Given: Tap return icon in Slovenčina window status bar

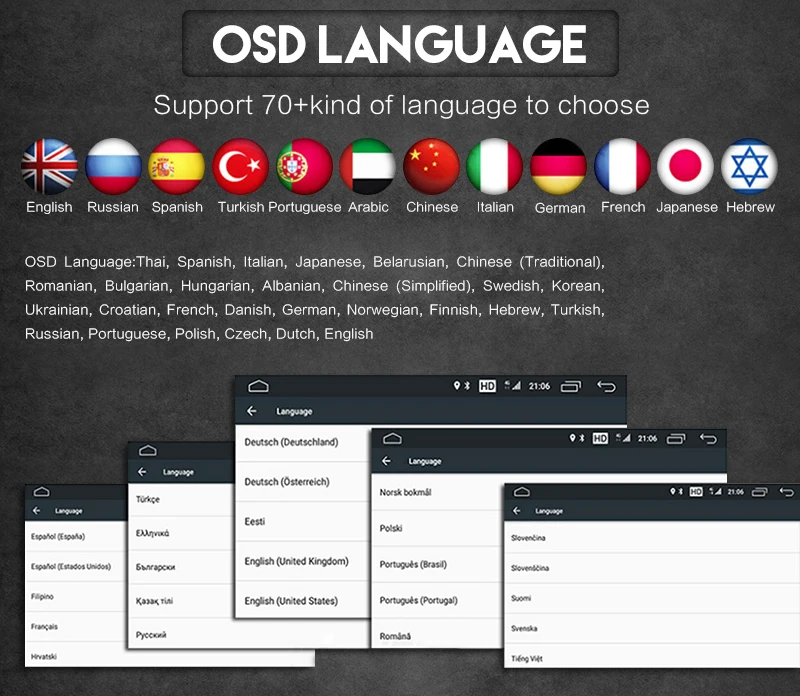Looking at the screenshot, I should [787, 492].
